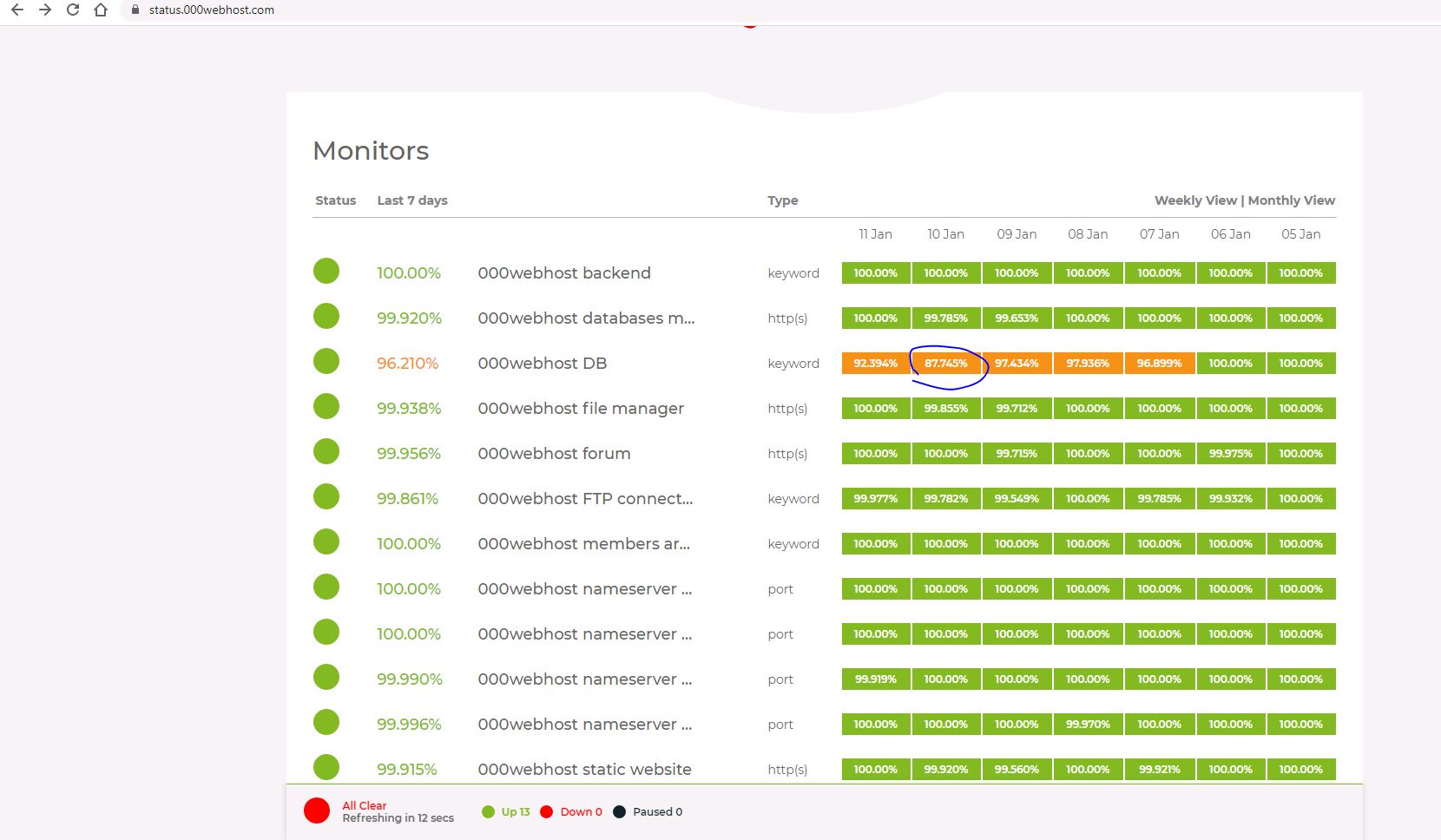Reload the status page
Viewport: 1441px width, 840px height.
click(x=73, y=10)
